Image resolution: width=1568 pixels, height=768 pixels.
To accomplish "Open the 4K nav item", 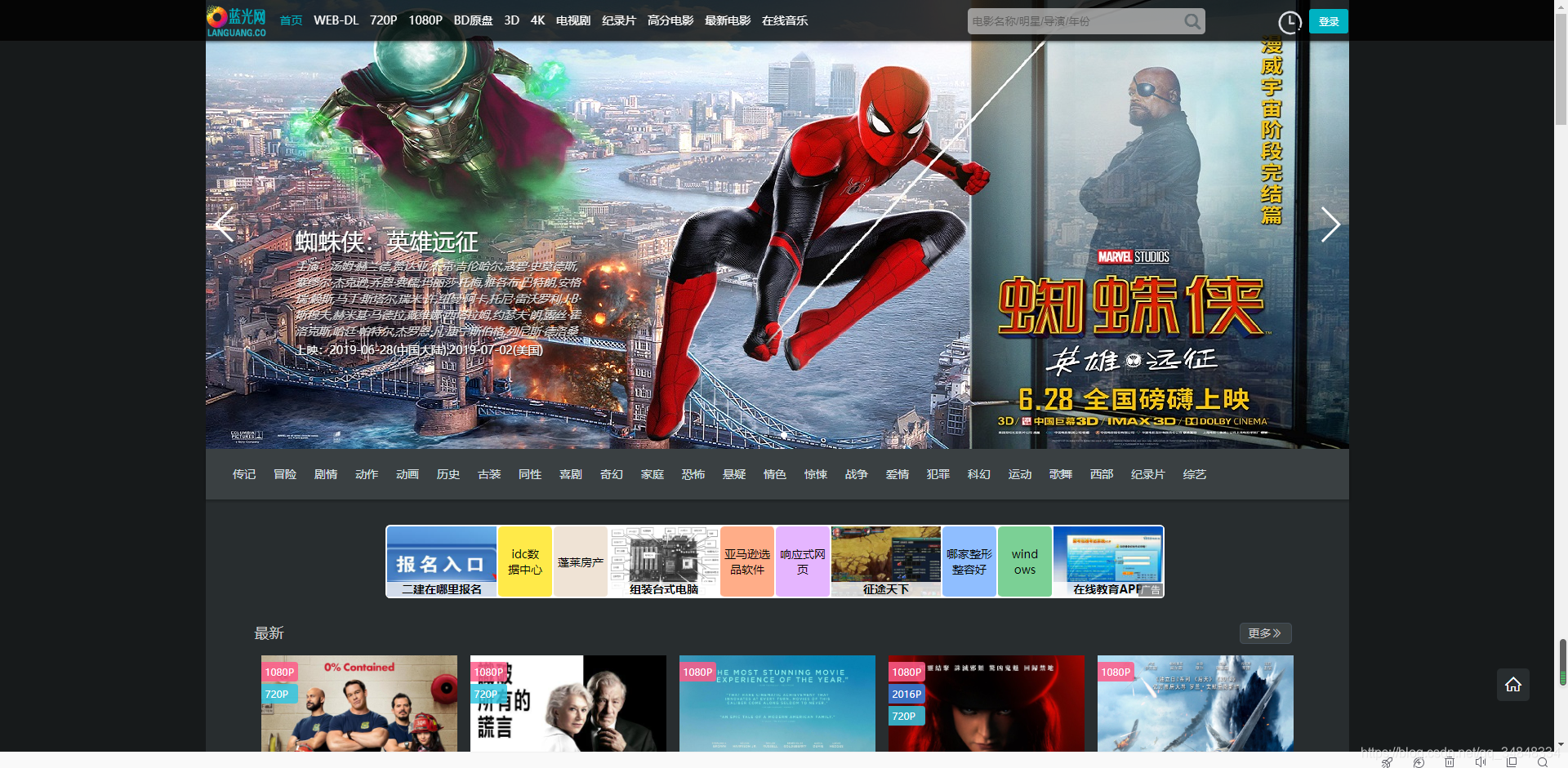I will 538,20.
